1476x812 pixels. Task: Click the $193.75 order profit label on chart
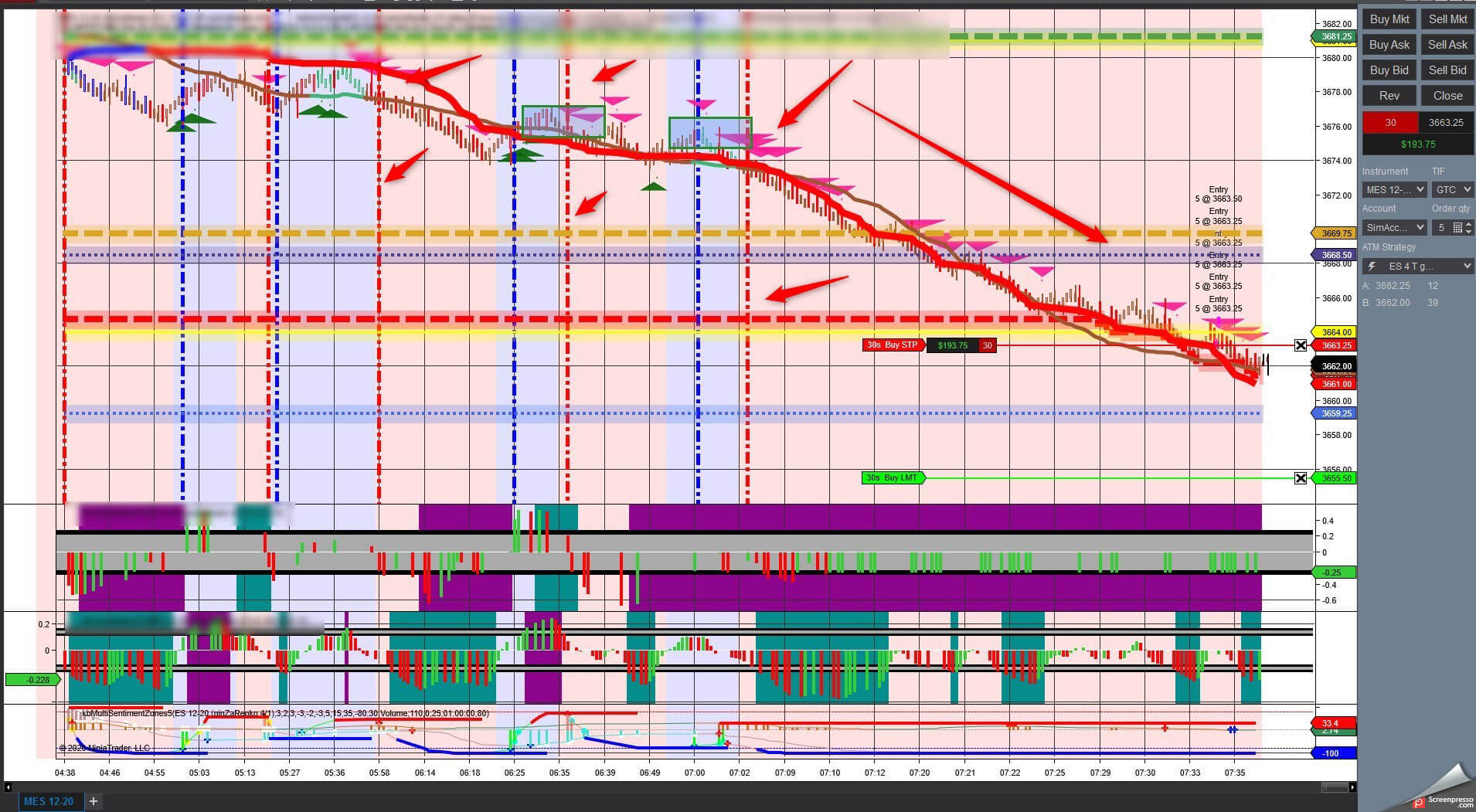952,345
